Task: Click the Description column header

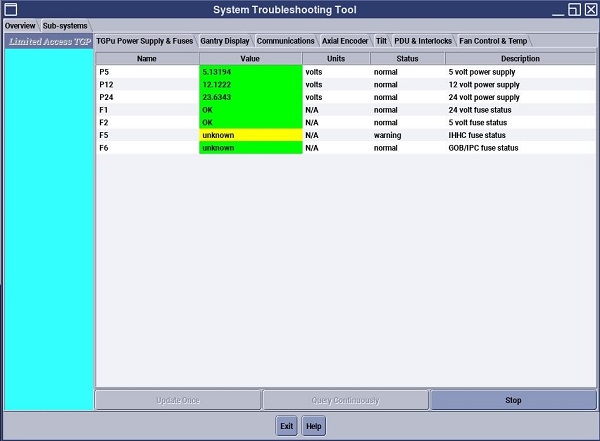Action: point(520,59)
